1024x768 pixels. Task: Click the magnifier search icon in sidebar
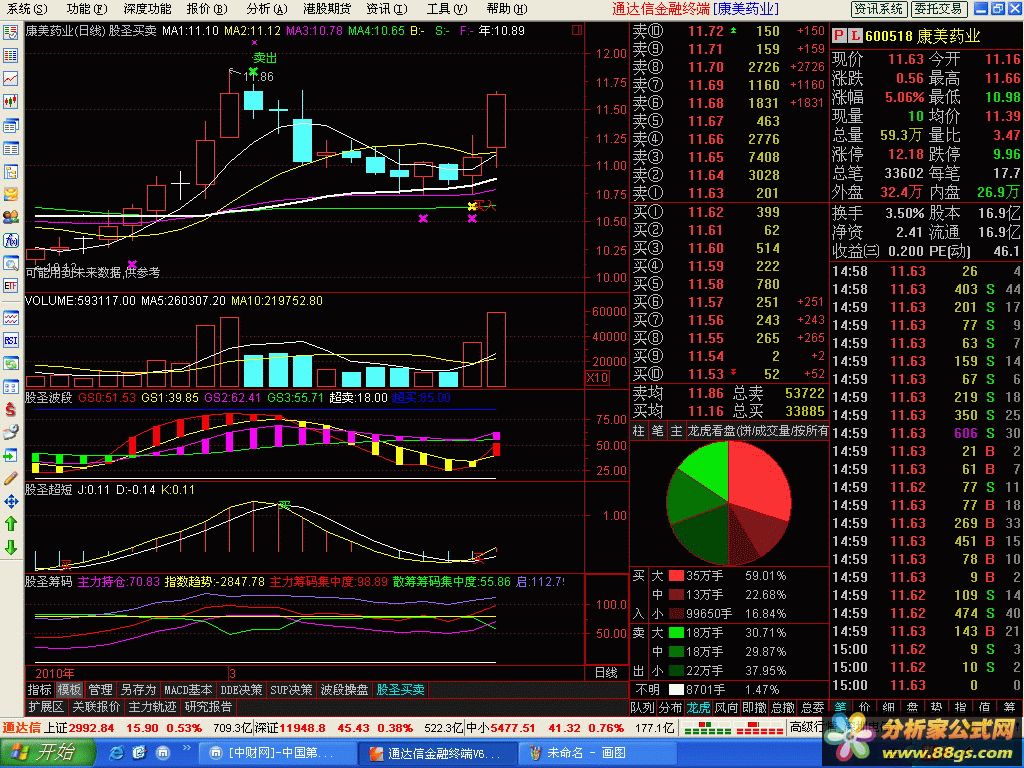coord(11,263)
